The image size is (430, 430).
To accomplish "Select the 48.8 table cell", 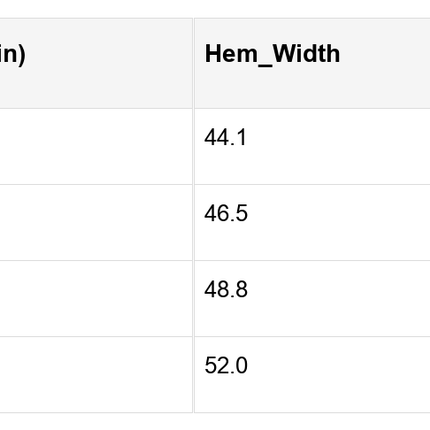I will [x=312, y=298].
